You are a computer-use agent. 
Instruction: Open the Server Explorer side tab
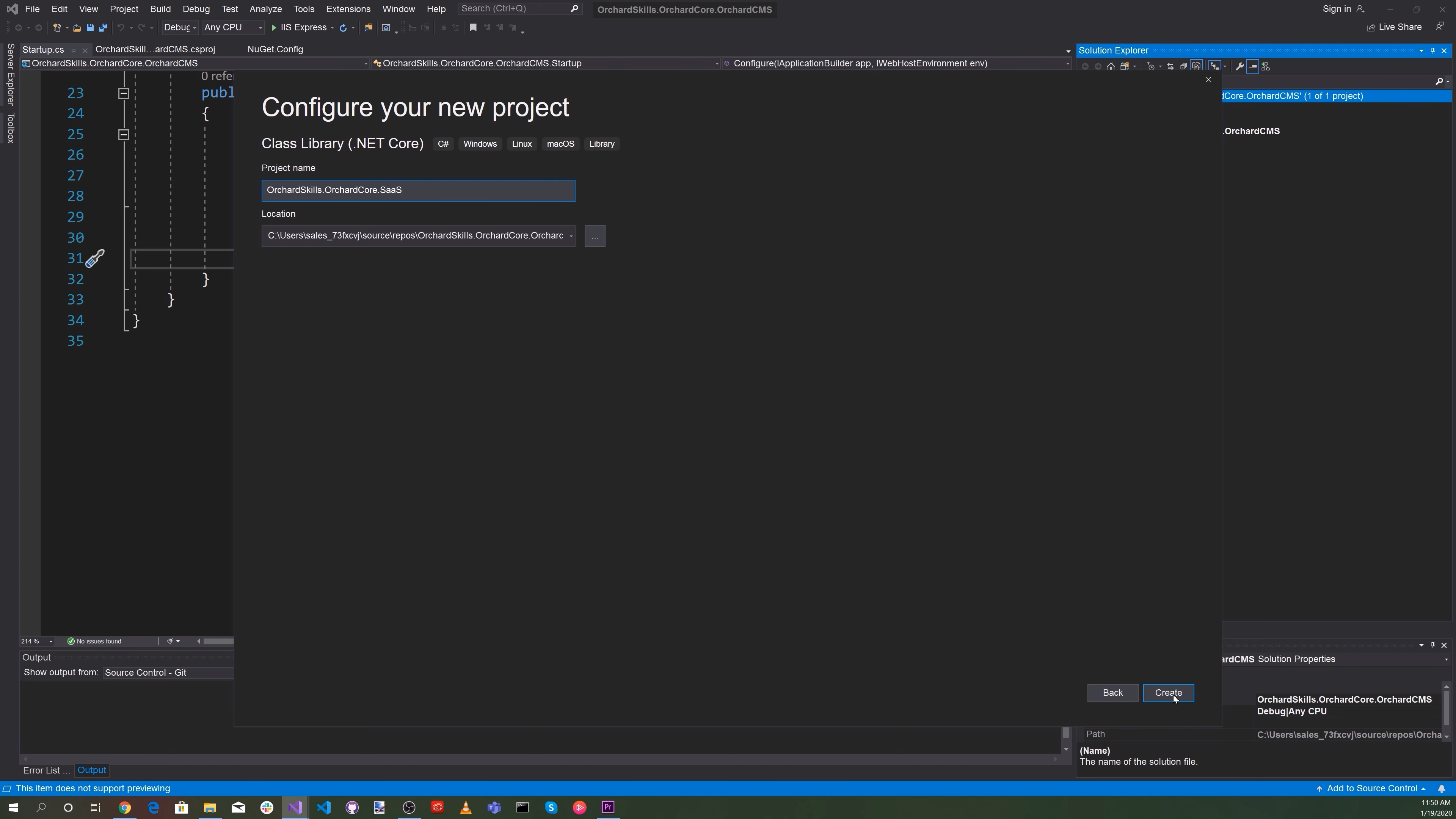(x=10, y=75)
